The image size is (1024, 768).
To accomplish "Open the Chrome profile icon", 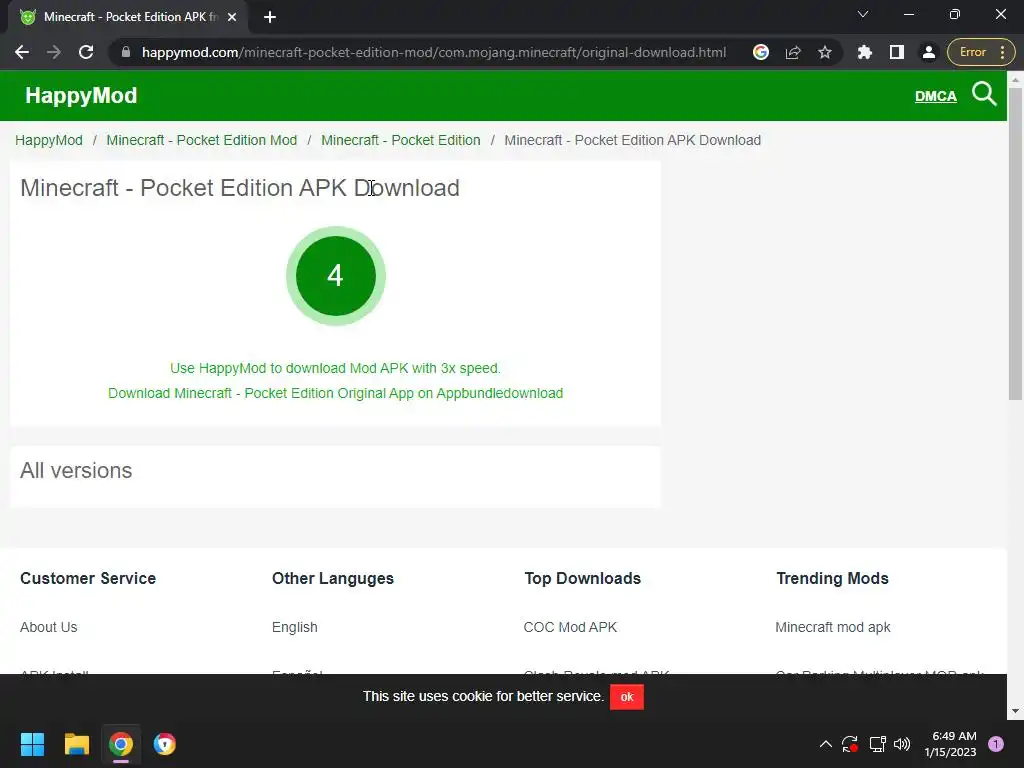I will coord(929,52).
